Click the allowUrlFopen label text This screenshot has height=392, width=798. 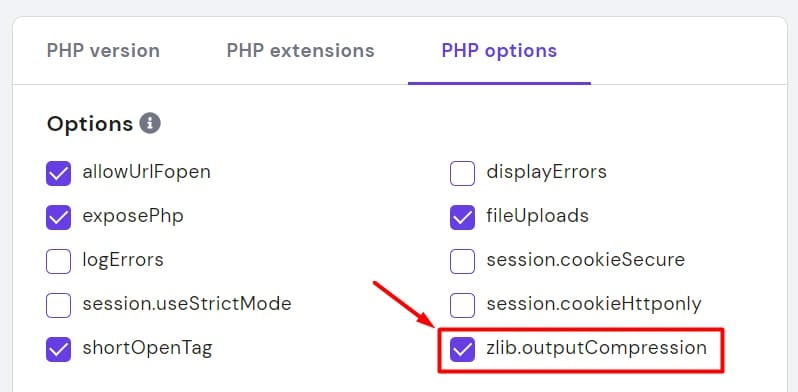pyautogui.click(x=147, y=172)
